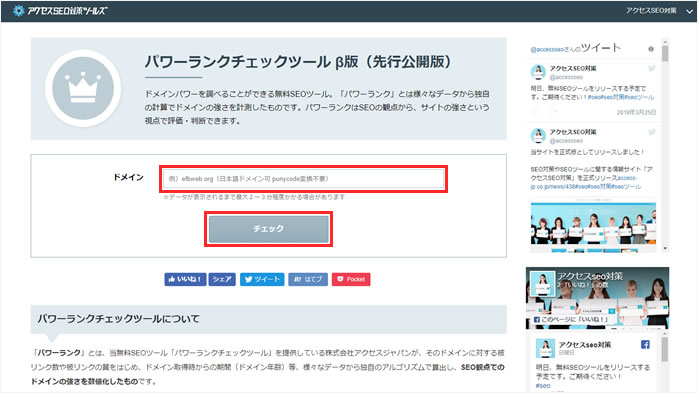Open the Facebook アクセスseo対策 page title
698x393 pixels.
pyautogui.click(x=590, y=276)
